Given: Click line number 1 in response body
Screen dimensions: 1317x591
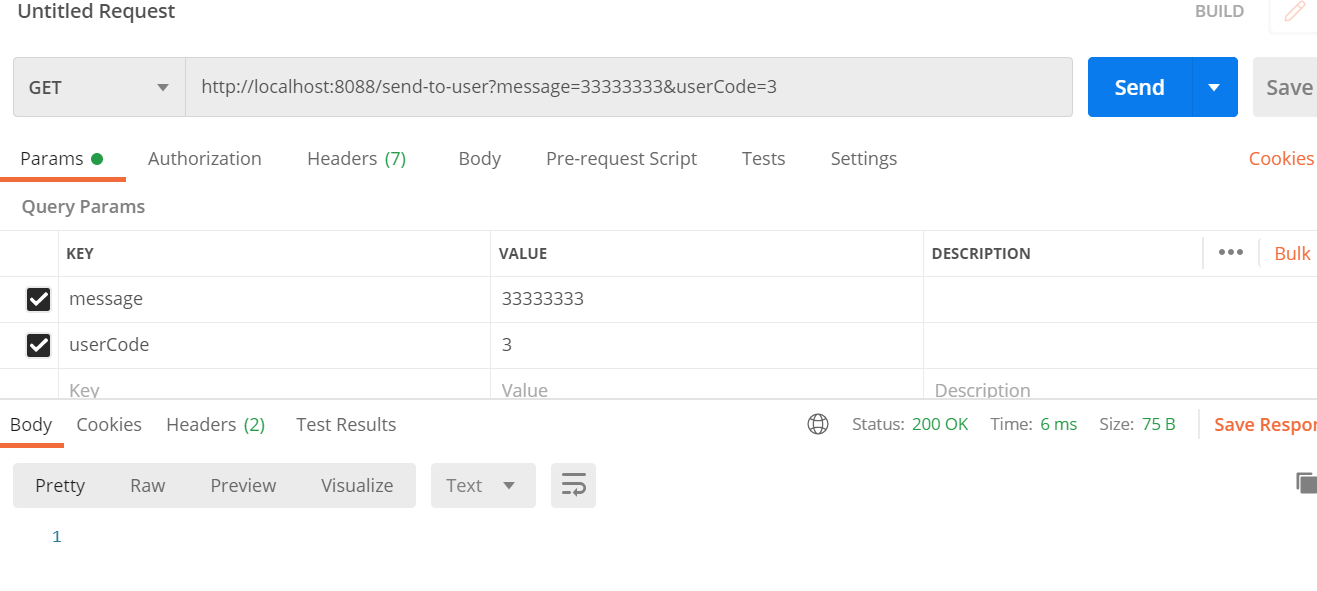Looking at the screenshot, I should coord(56,537).
